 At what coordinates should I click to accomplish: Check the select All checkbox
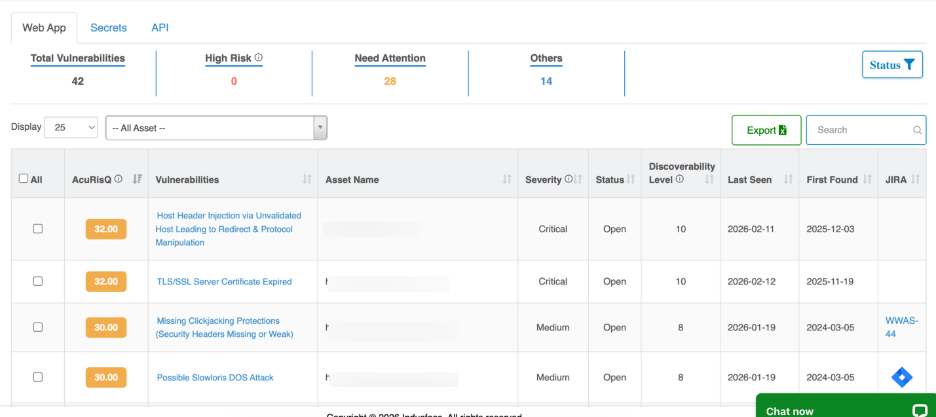click(x=23, y=179)
